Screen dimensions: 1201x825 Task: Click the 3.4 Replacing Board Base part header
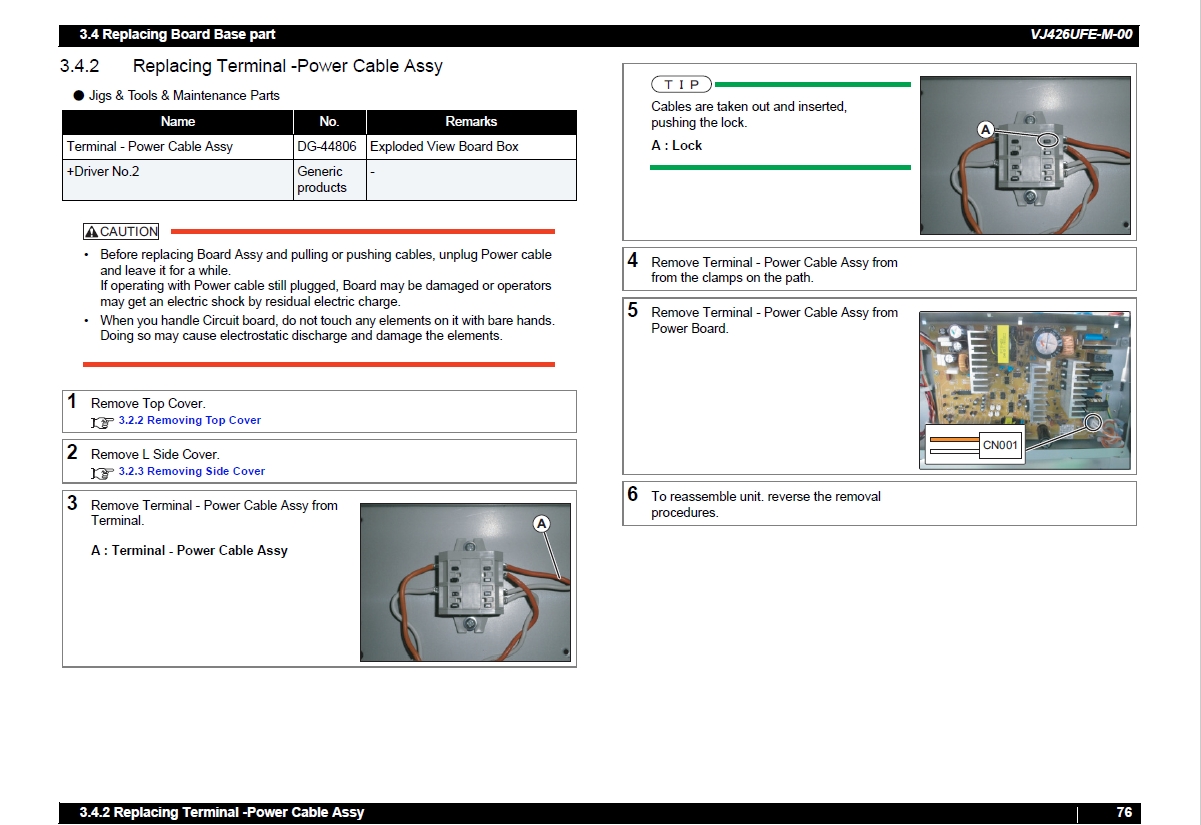pyautogui.click(x=177, y=35)
